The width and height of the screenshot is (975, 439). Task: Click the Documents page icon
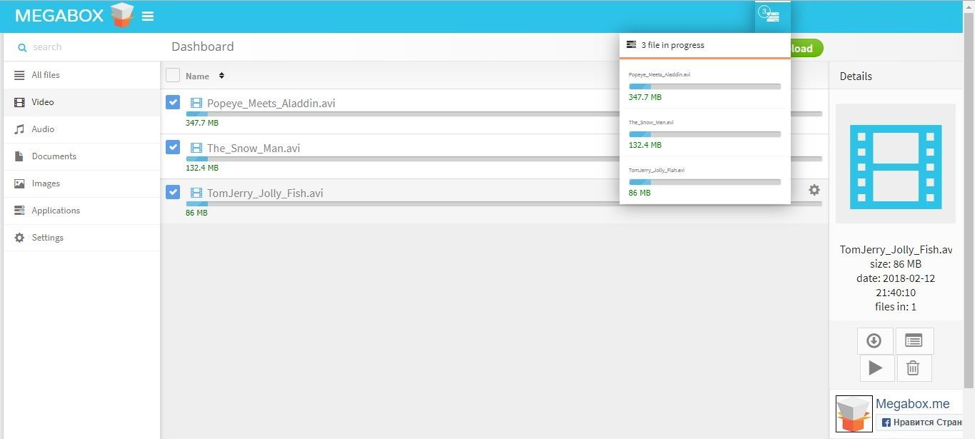[x=19, y=157]
